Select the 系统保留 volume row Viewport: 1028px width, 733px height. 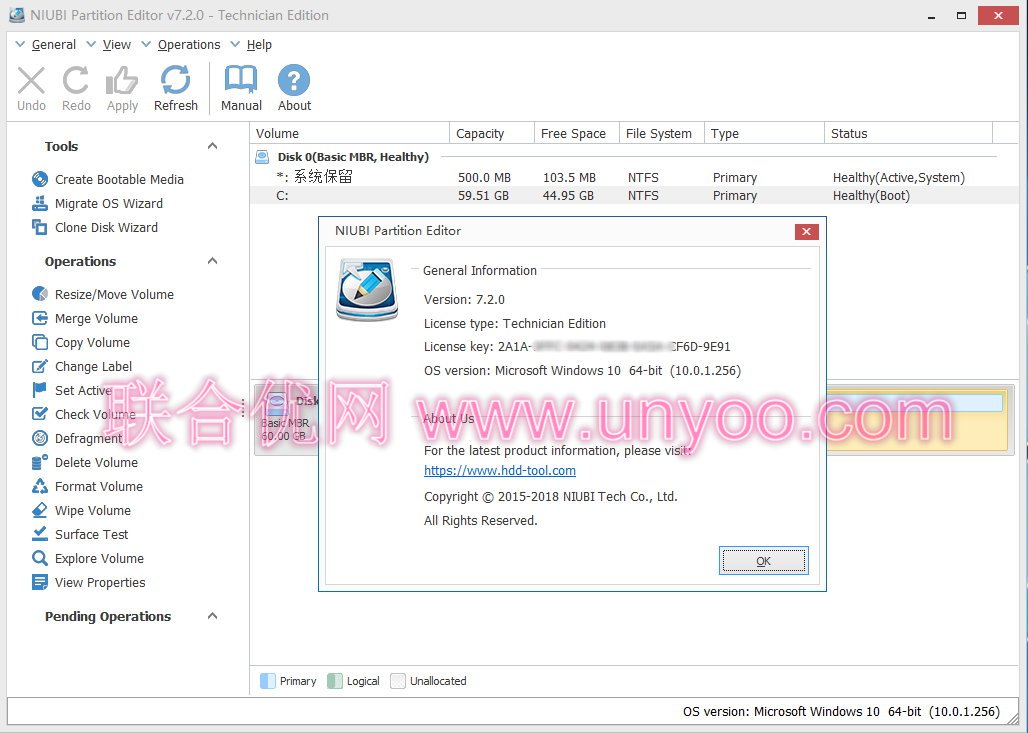[634, 177]
